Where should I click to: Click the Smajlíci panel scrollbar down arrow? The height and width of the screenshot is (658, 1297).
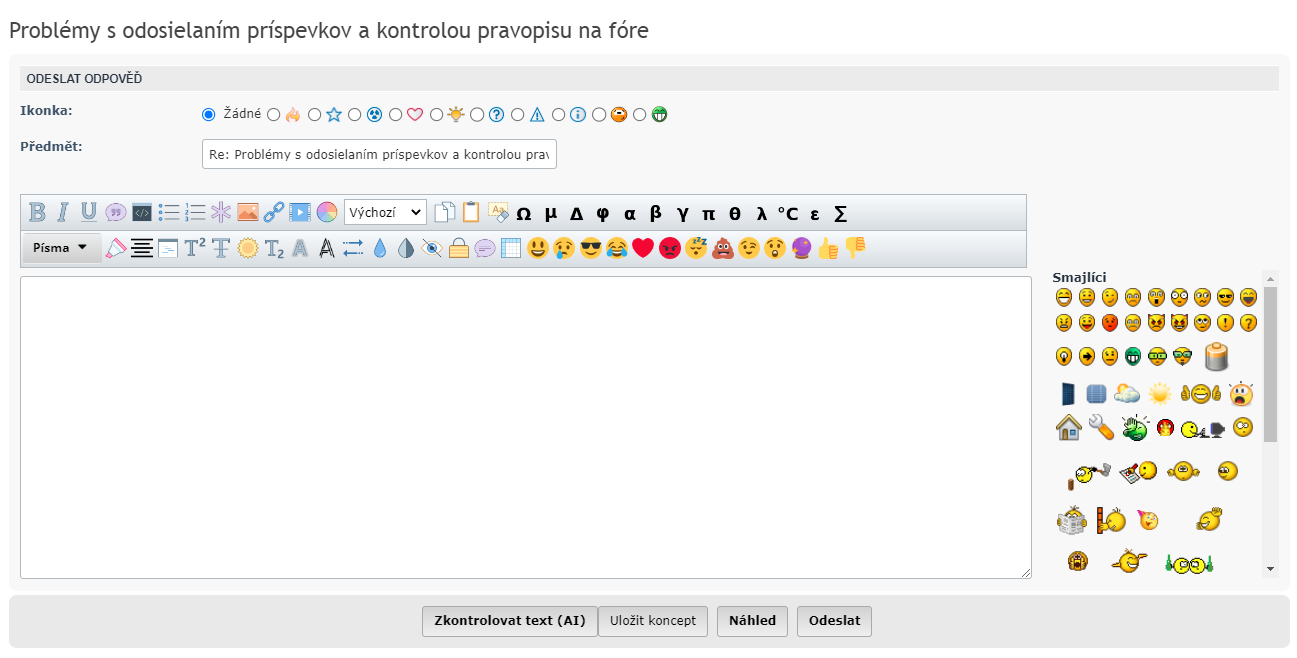(1271, 569)
